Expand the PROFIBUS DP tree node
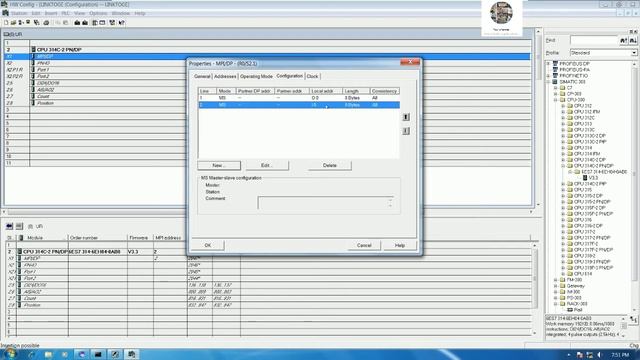The image size is (640, 360). (549, 64)
